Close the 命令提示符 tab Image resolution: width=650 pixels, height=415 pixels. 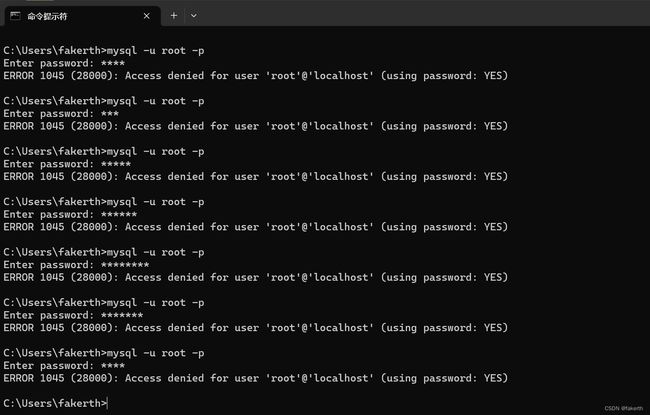(x=146, y=16)
